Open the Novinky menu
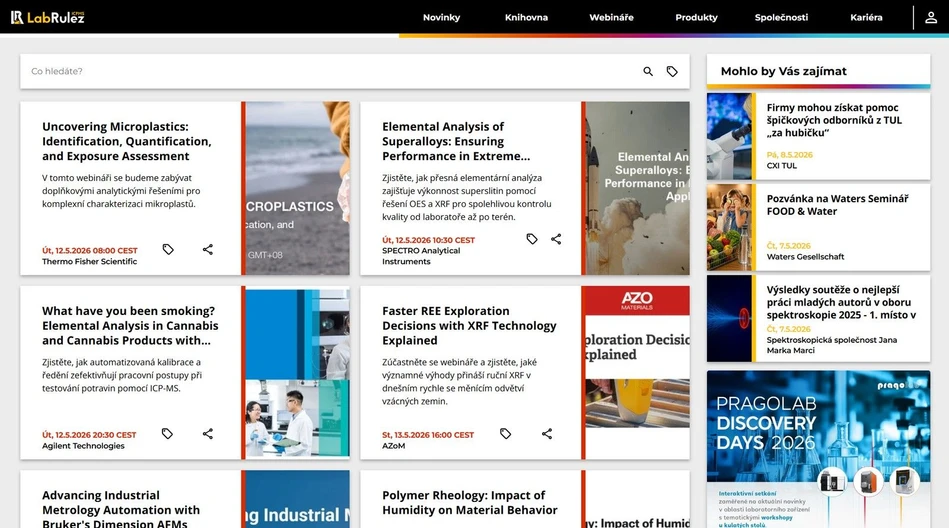 coord(441,18)
